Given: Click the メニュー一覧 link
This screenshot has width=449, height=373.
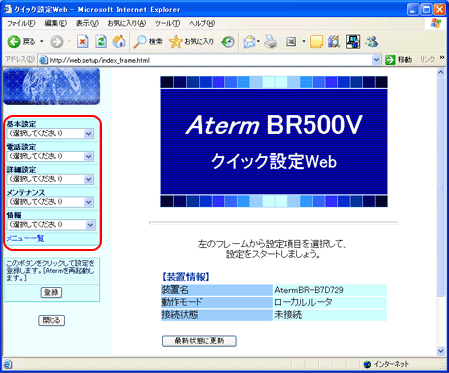Looking at the screenshot, I should (x=25, y=238).
